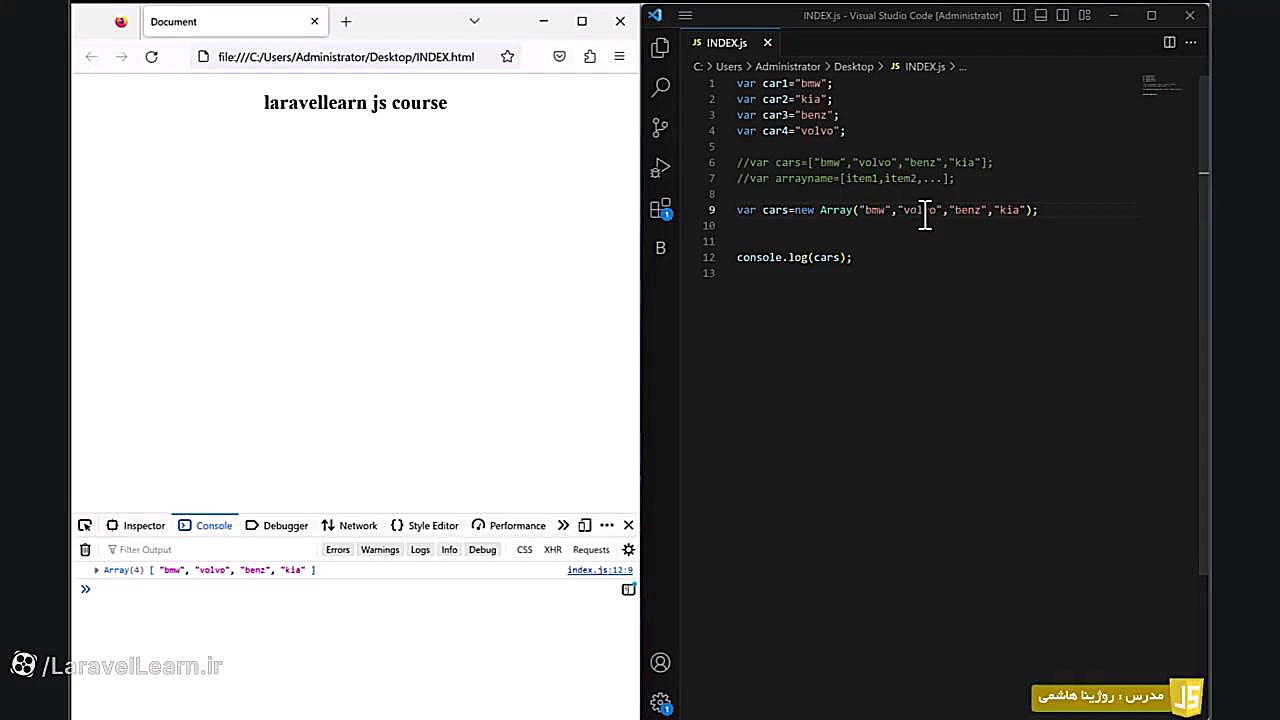The width and height of the screenshot is (1280, 720).
Task: Open the Extensions view in VS Code
Action: click(660, 208)
